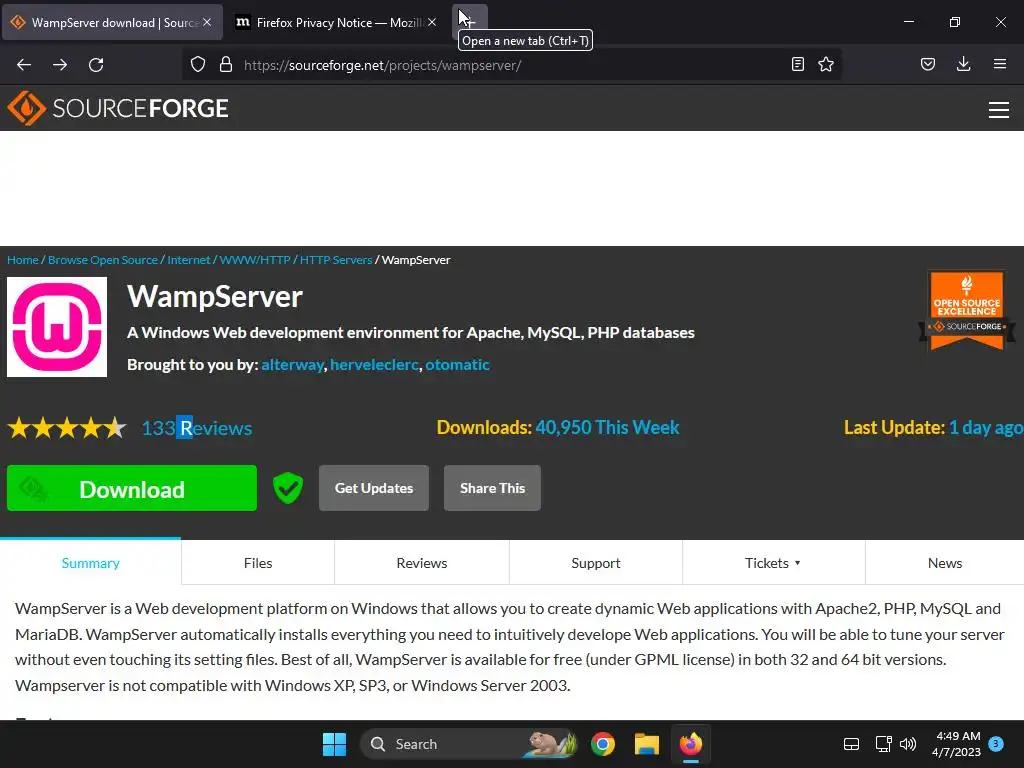Visit the alterway author profile
This screenshot has width=1024, height=768.
[293, 364]
